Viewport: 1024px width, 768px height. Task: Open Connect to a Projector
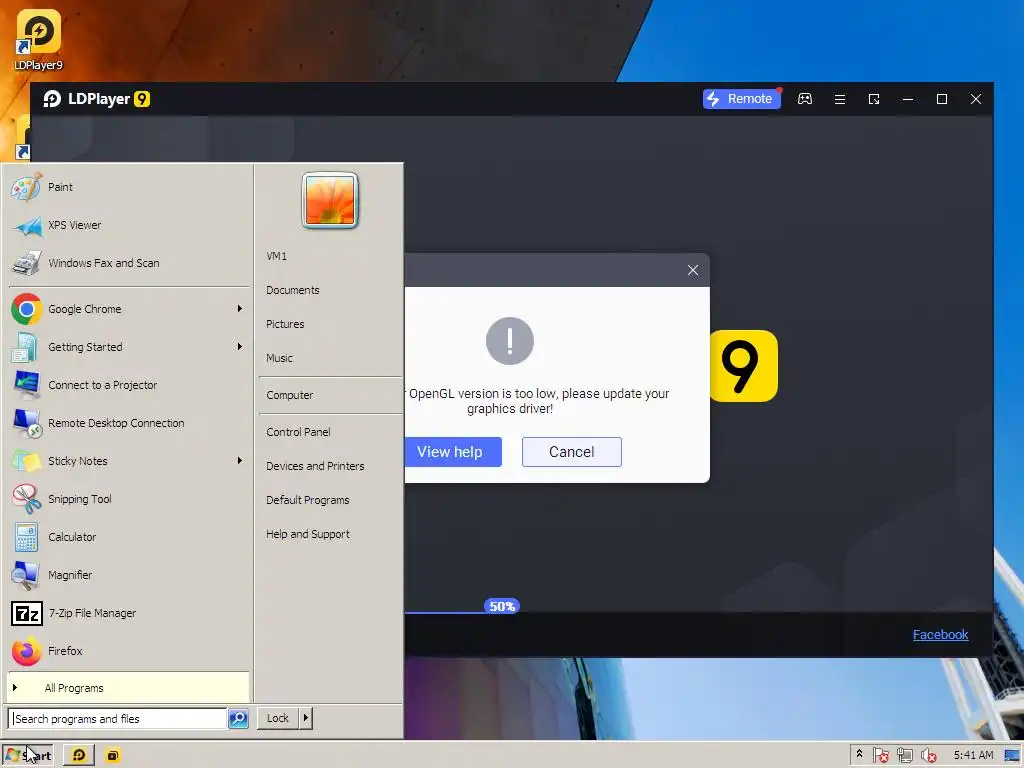pos(129,385)
